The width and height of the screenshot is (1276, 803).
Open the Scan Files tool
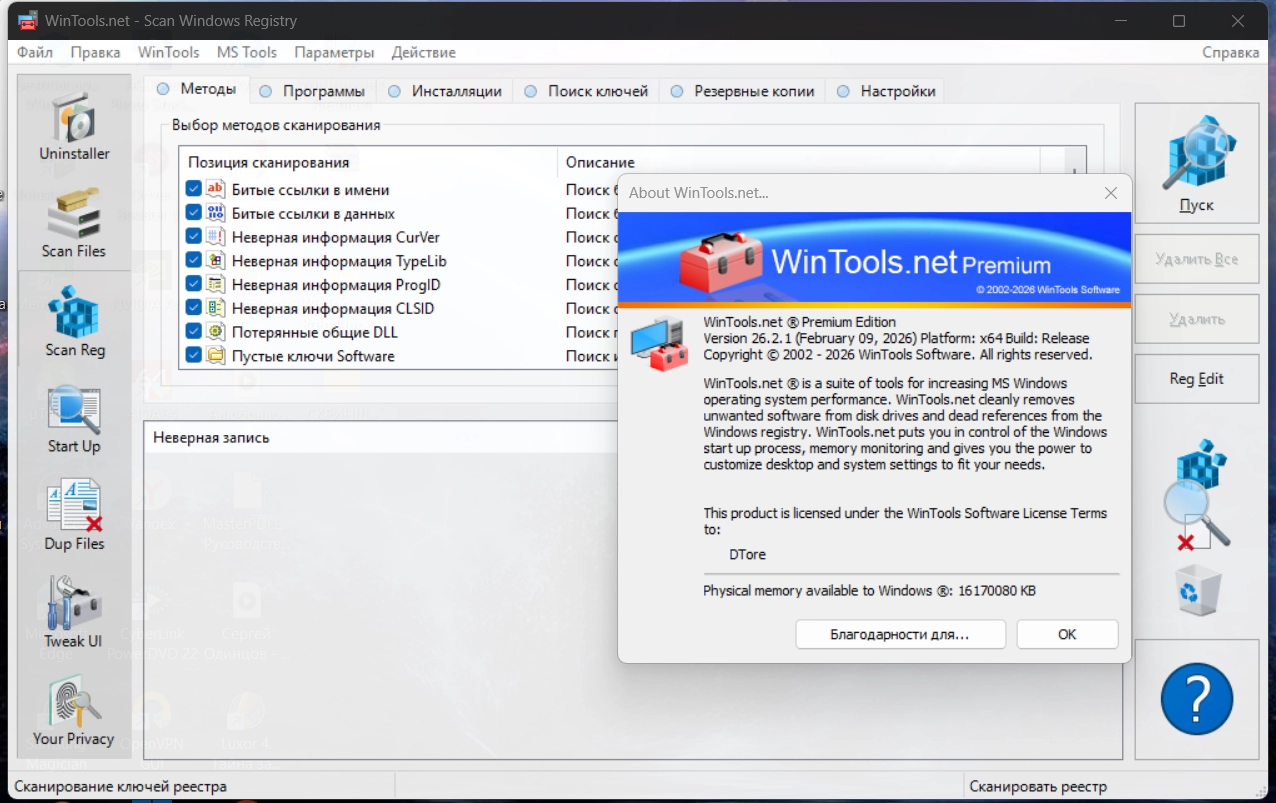pos(74,222)
